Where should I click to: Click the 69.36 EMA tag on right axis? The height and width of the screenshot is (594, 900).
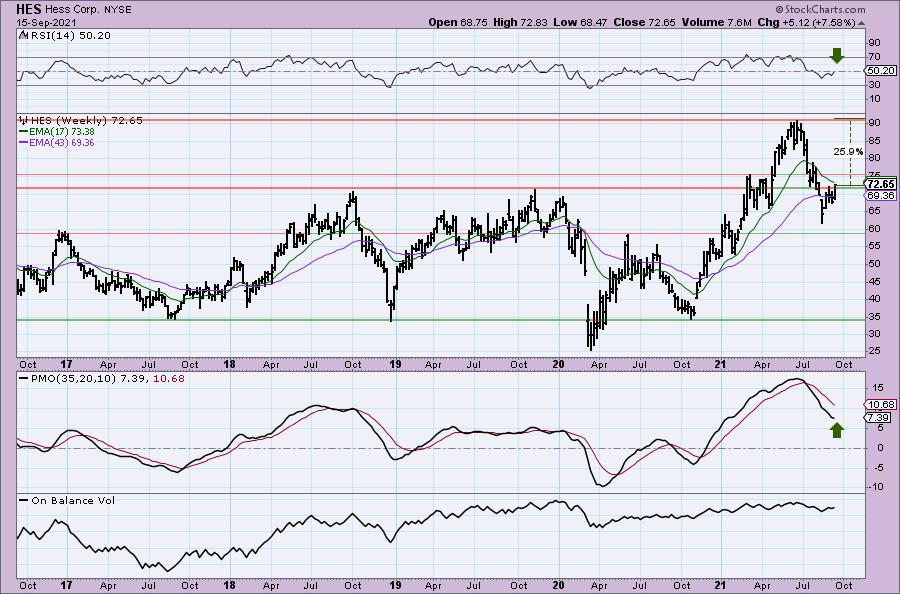881,196
